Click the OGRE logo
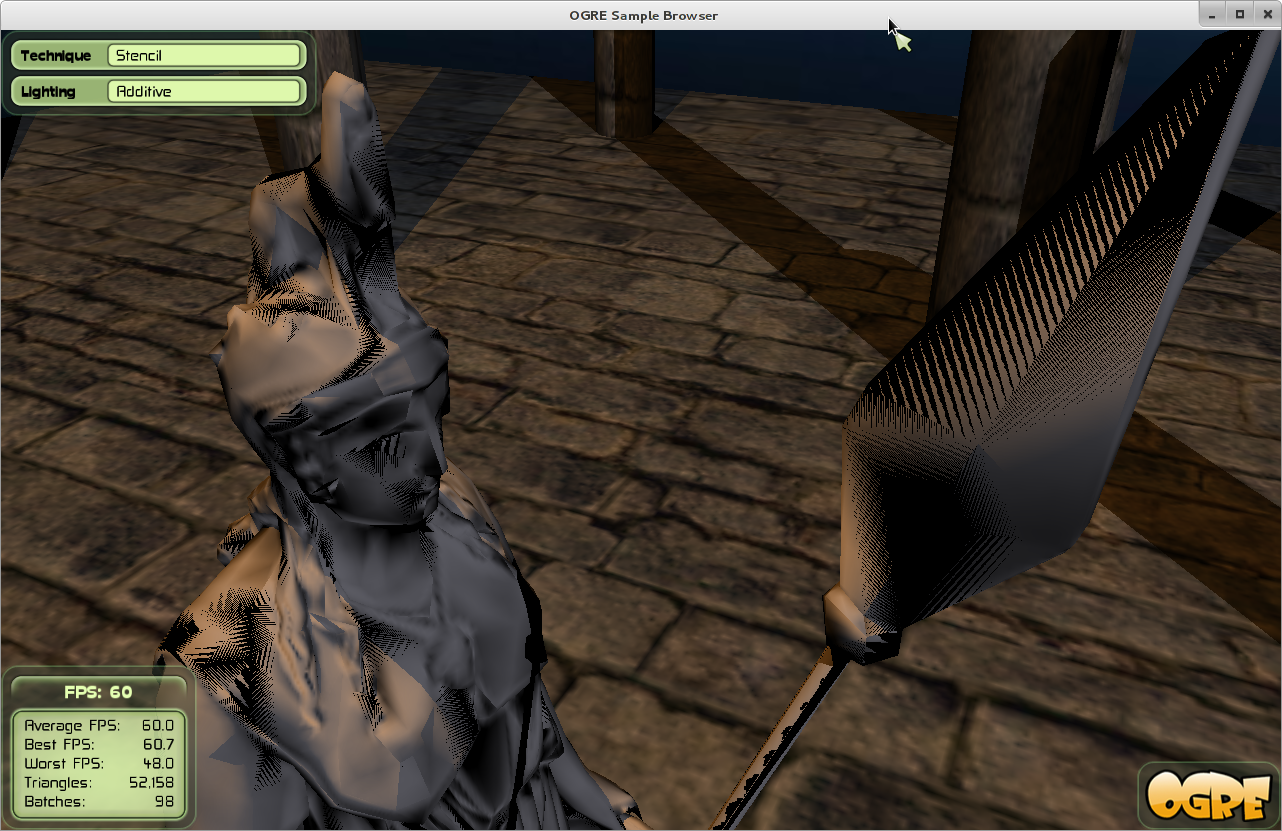Image resolution: width=1282 pixels, height=831 pixels. (x=1208, y=795)
